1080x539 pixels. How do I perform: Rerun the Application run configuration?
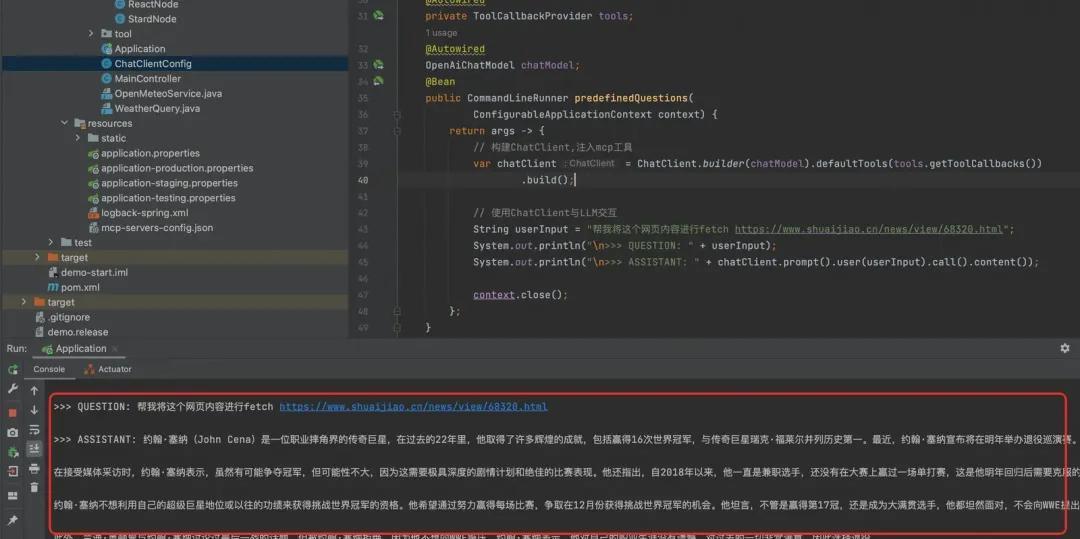click(13, 370)
